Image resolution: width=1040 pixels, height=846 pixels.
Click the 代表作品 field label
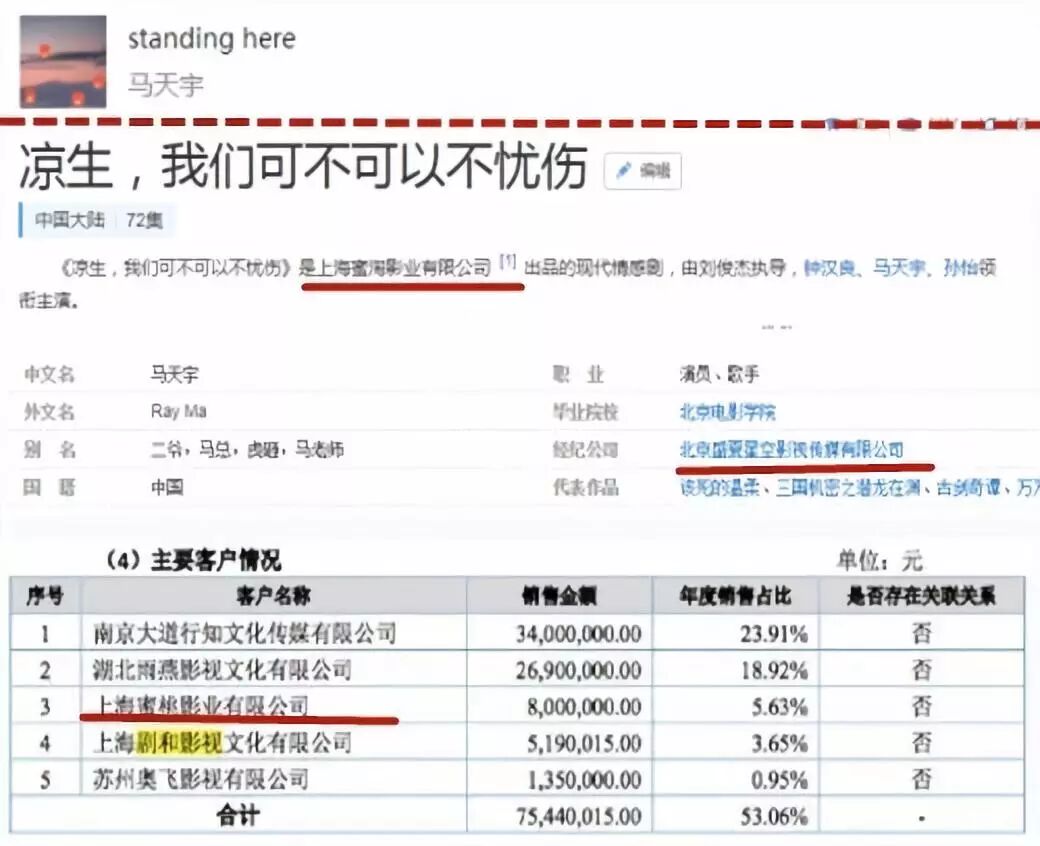click(x=586, y=488)
